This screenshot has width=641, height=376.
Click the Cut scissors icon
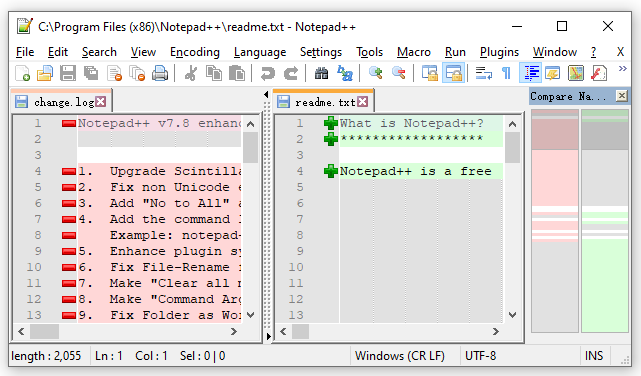pos(191,74)
